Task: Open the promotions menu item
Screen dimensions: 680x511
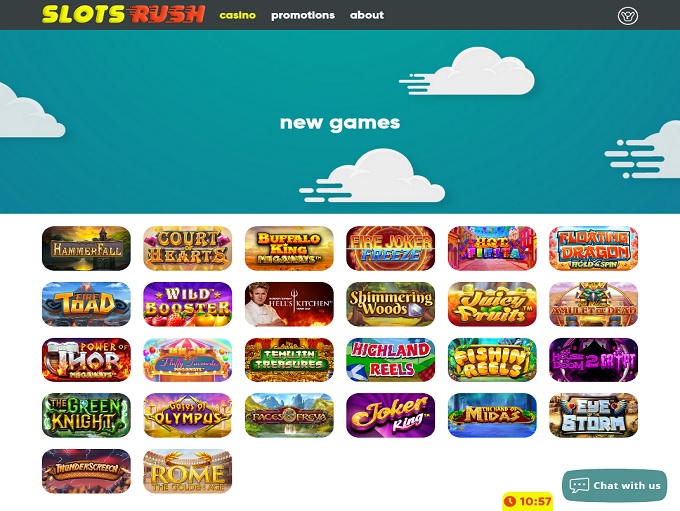Action: pyautogui.click(x=303, y=15)
